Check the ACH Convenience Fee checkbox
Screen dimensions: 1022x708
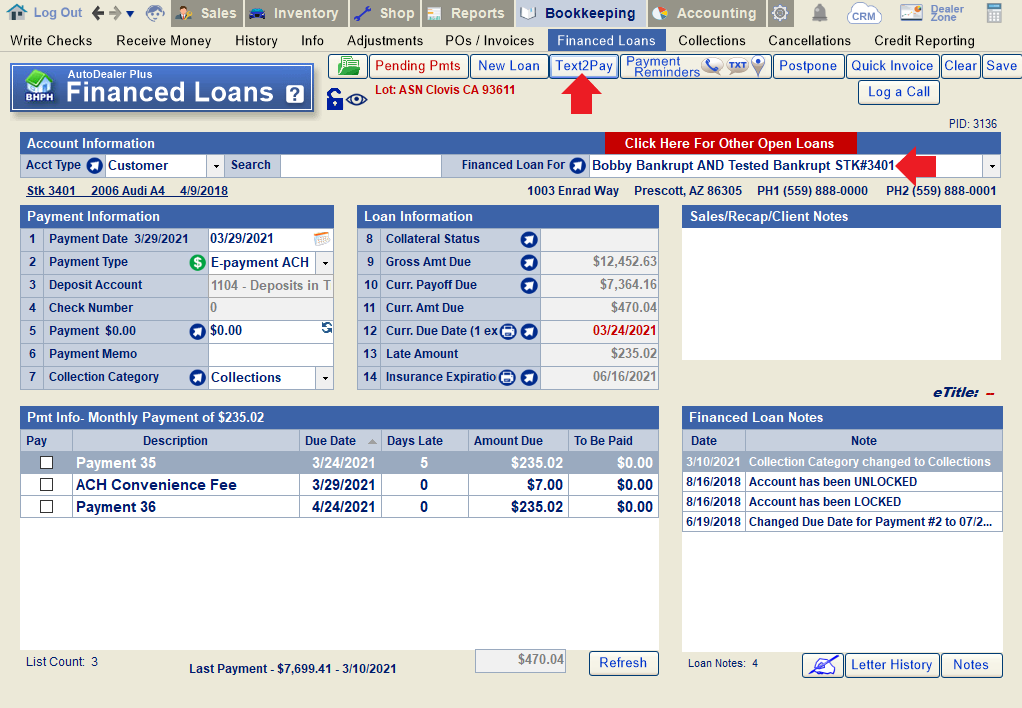pyautogui.click(x=46, y=485)
